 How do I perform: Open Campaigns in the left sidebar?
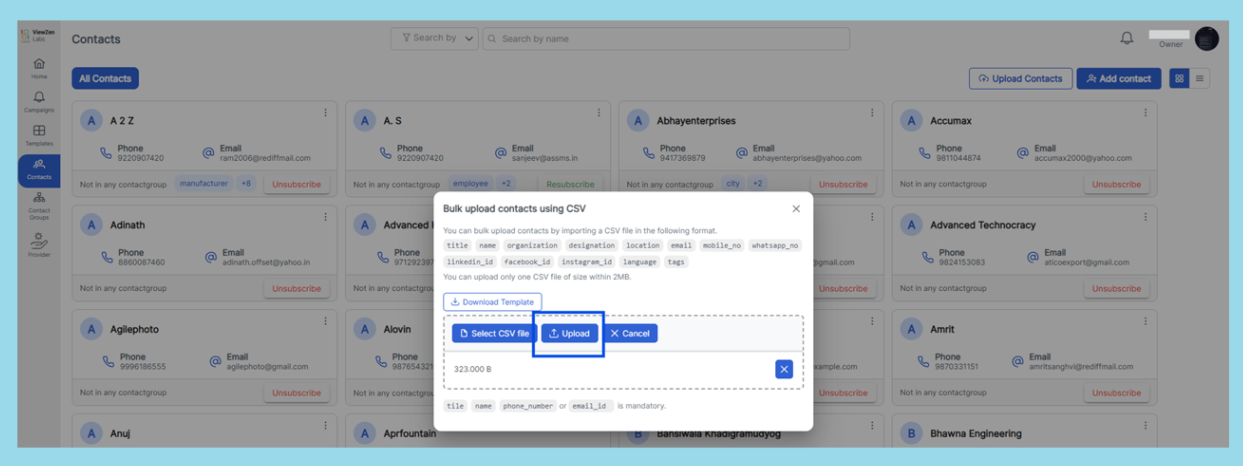[x=39, y=101]
